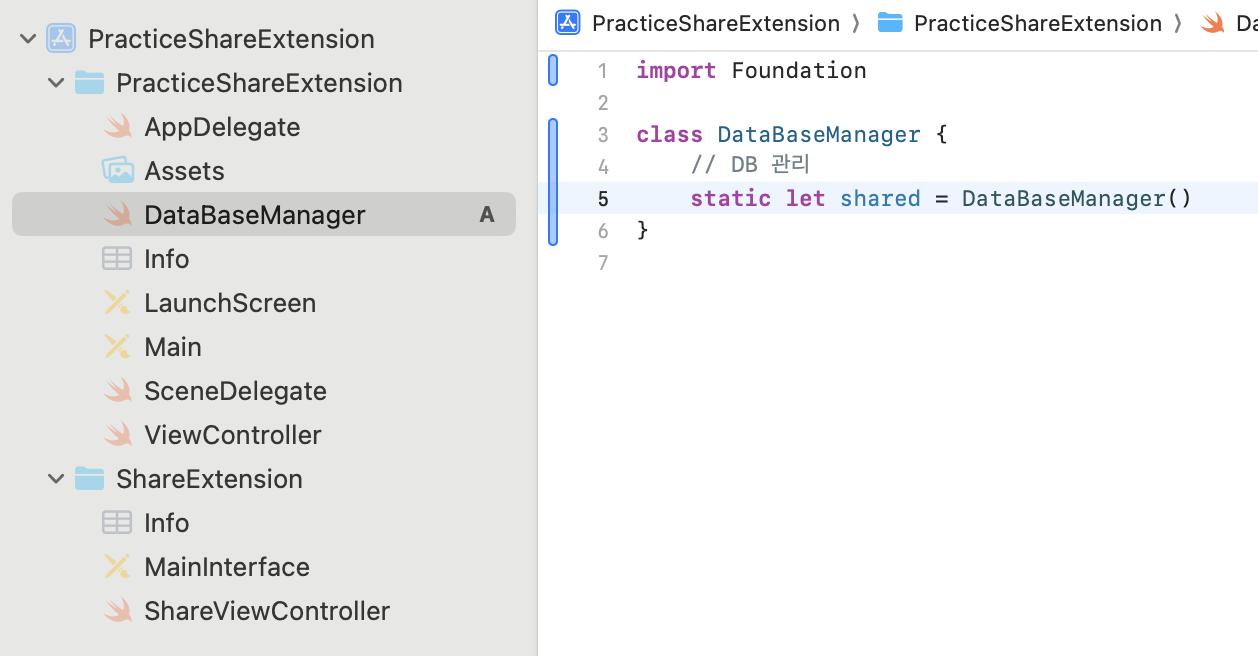Select the DataBaseManager file row
The image size is (1258, 656).
254,215
